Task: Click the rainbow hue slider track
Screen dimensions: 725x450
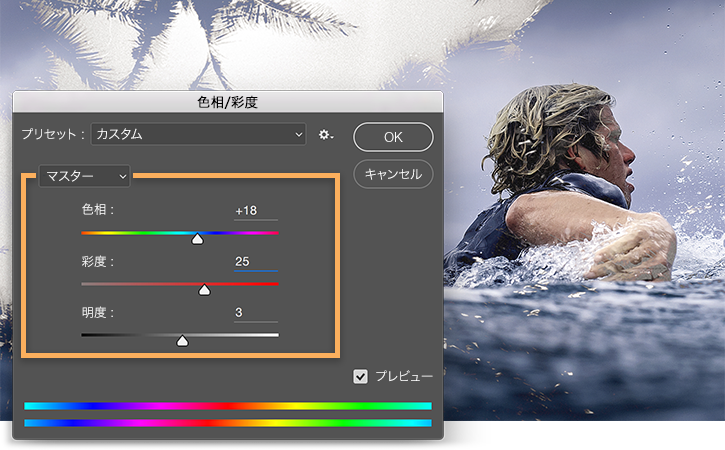Action: pos(180,233)
